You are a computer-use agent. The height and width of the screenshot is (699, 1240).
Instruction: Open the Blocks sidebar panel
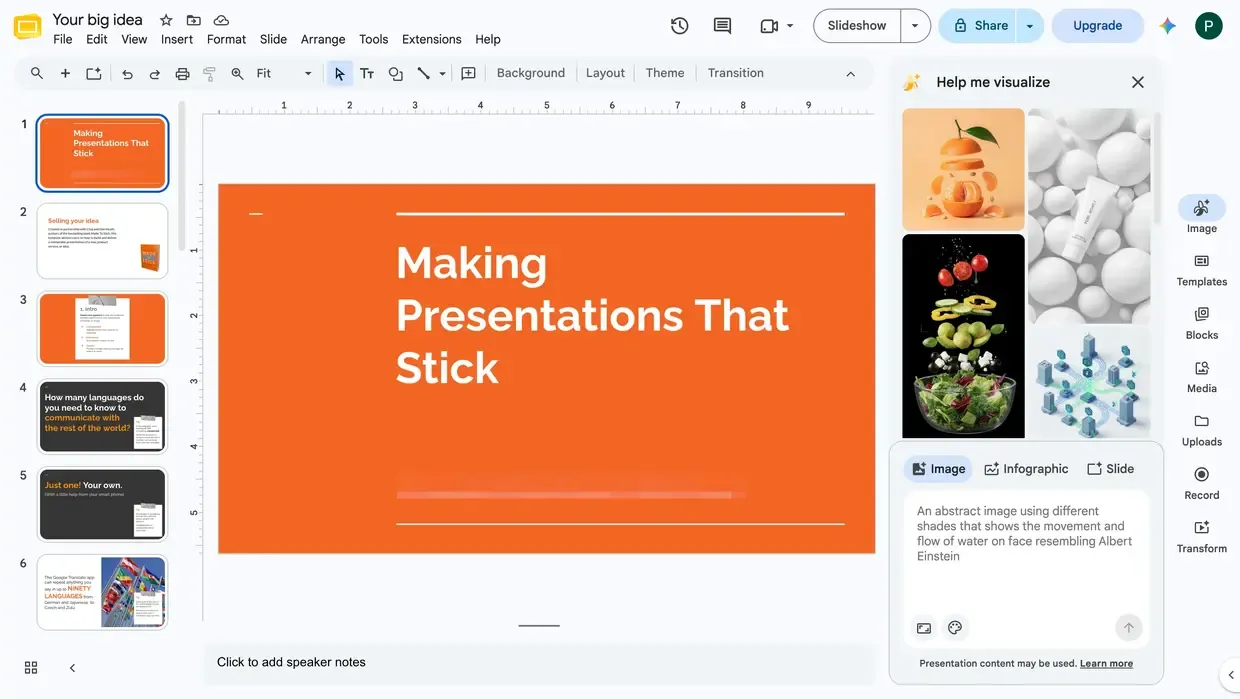pos(1202,322)
